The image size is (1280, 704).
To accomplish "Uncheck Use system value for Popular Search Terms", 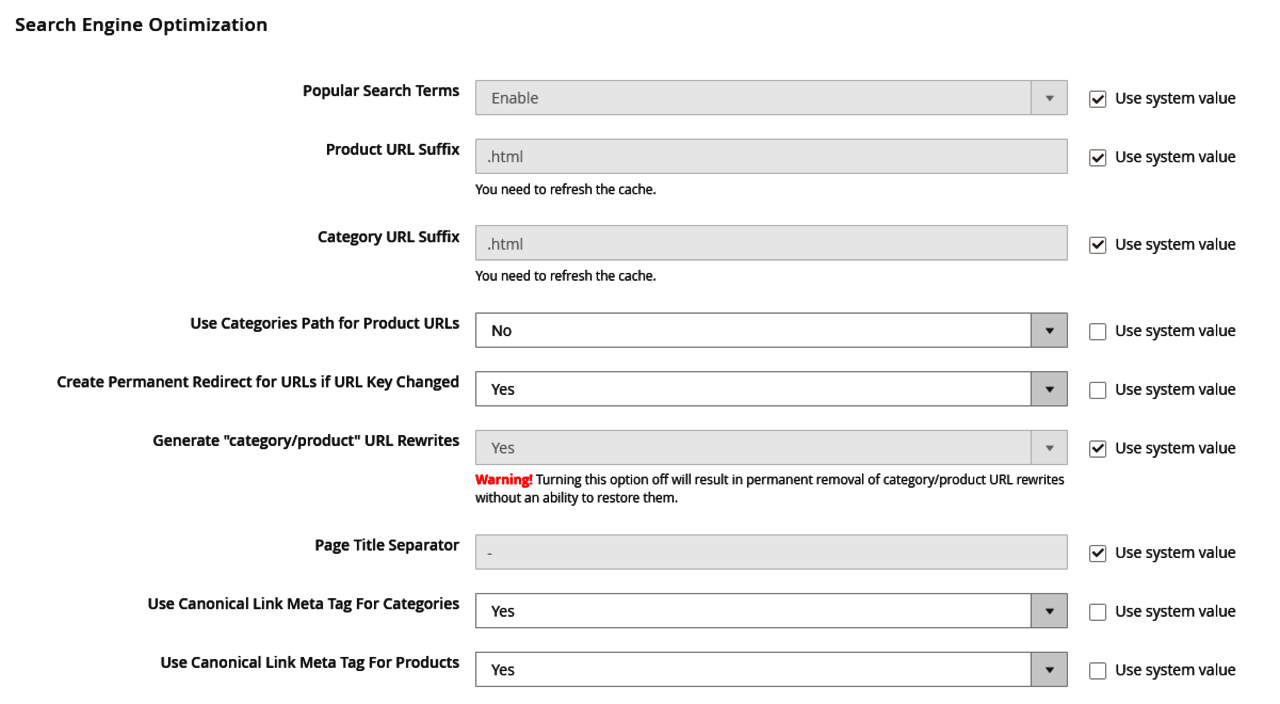I will (1098, 99).
